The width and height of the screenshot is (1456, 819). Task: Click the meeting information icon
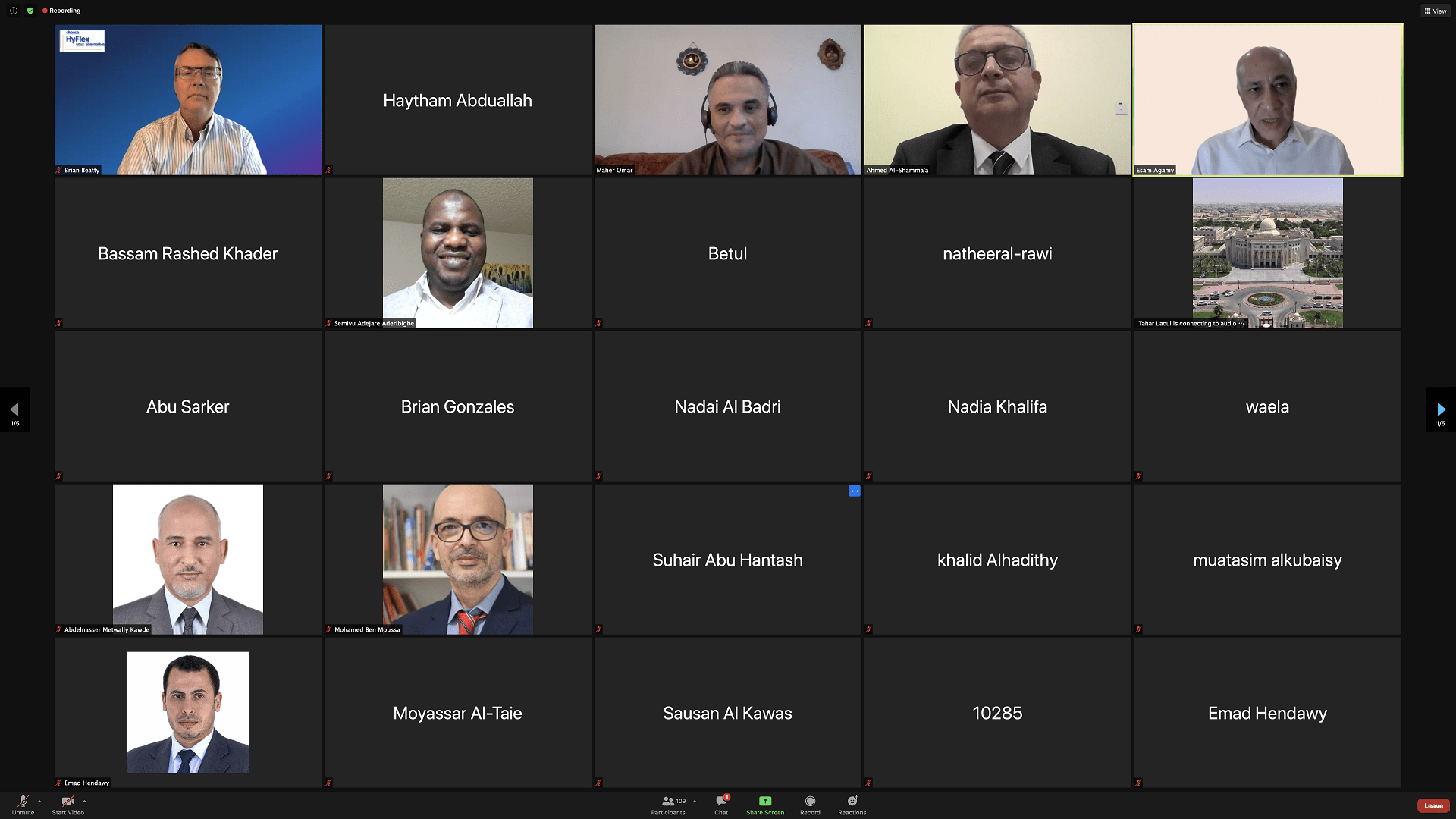click(x=14, y=11)
